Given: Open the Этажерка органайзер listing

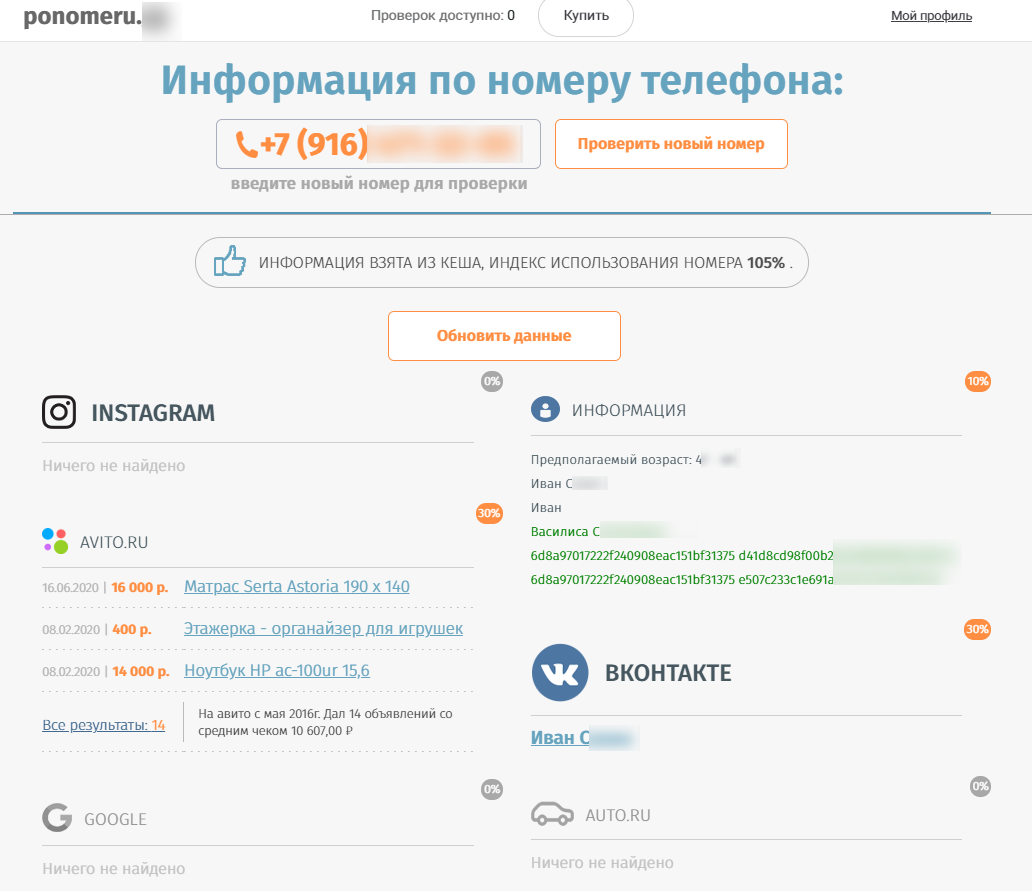Looking at the screenshot, I should click(x=322, y=628).
